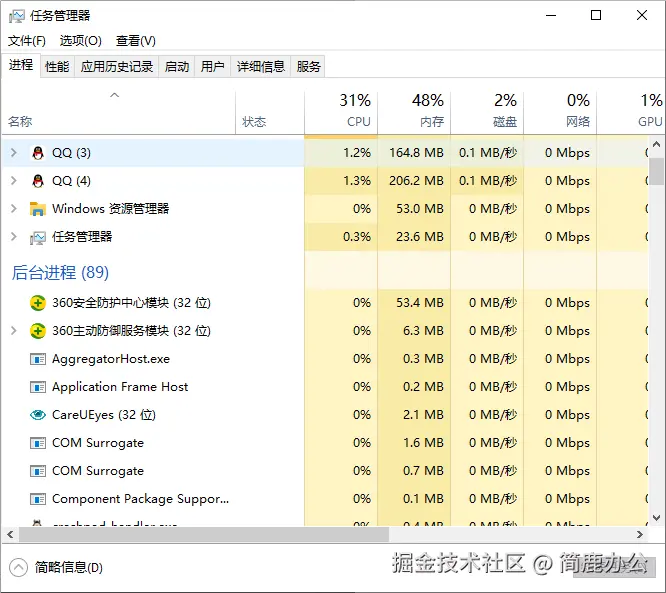Switch to the 应用历史记录 tab
This screenshot has width=666, height=593.
click(117, 66)
